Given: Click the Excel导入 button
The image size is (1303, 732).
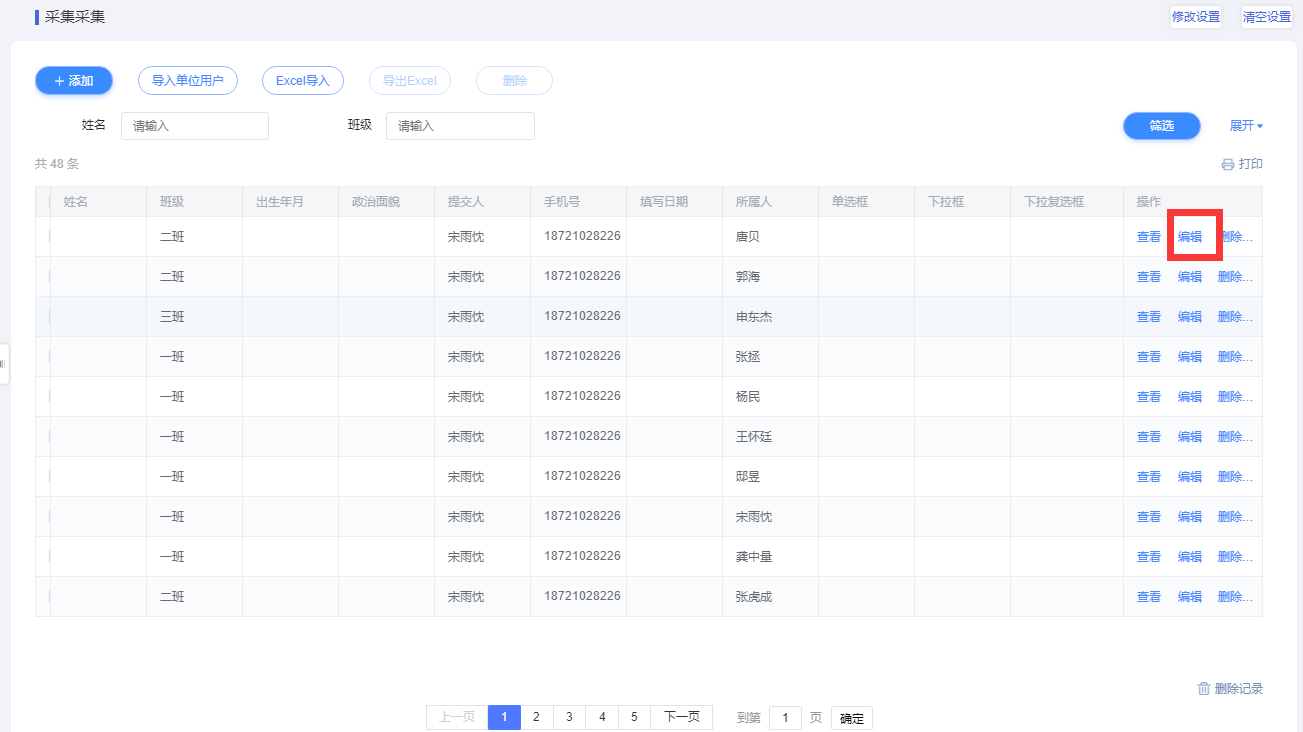Looking at the screenshot, I should [x=303, y=81].
